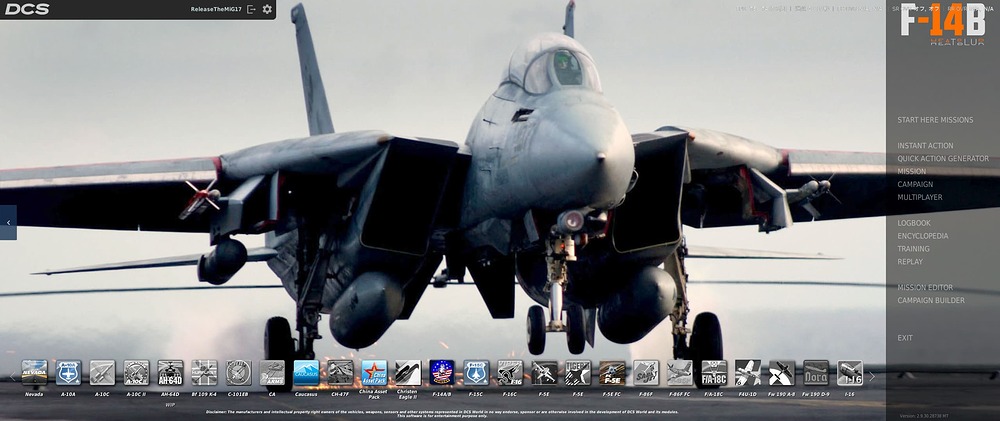
Task: Open the CA Combined Arms module icon
Action: pos(272,373)
